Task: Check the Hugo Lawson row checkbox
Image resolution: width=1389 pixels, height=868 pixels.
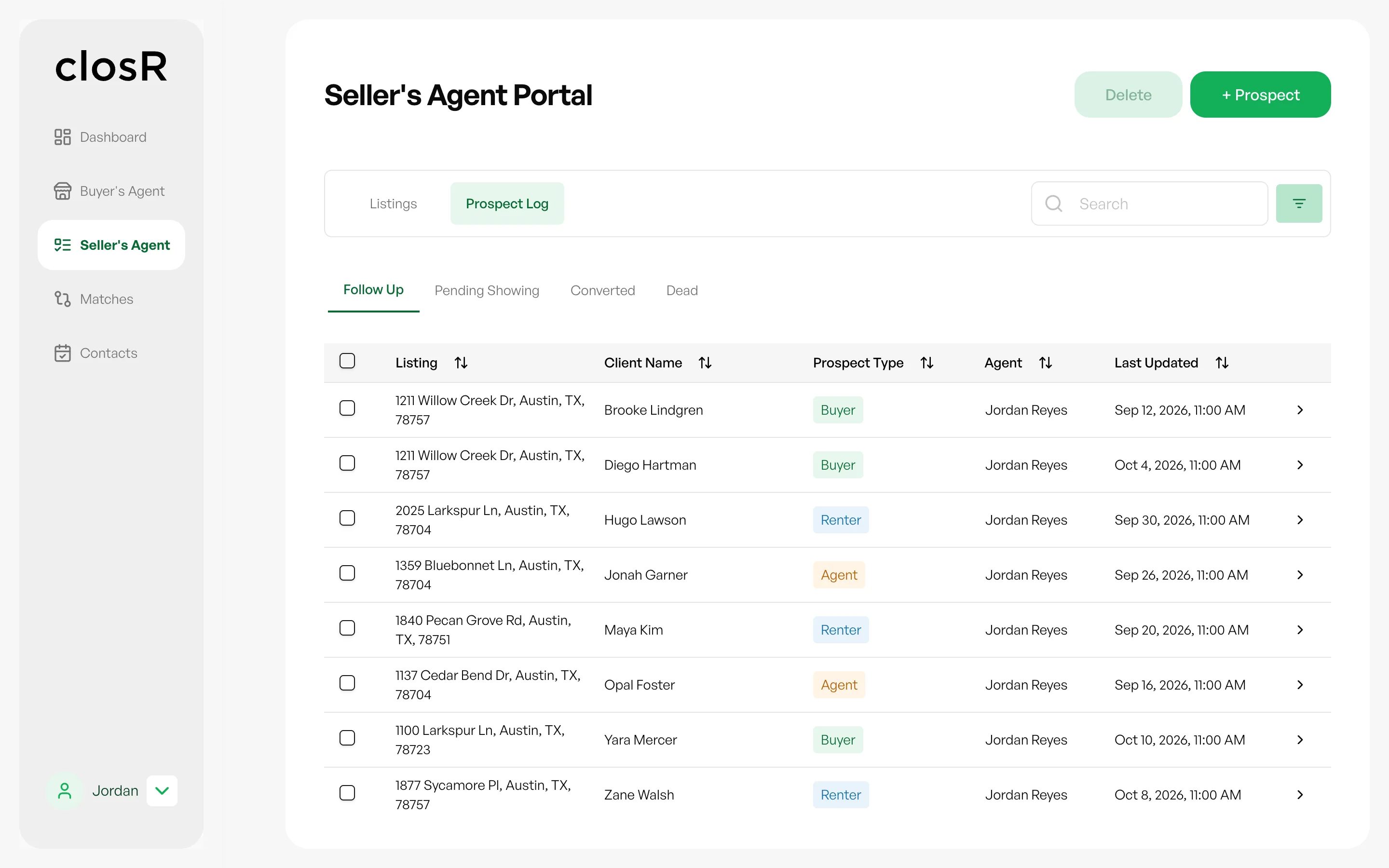Action: point(347,518)
